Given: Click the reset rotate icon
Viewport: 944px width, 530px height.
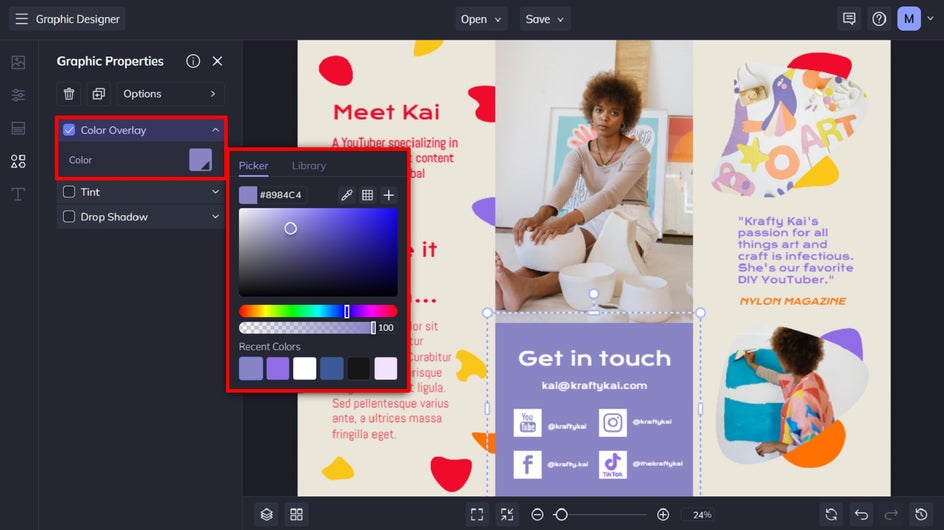Looking at the screenshot, I should pyautogui.click(x=831, y=514).
